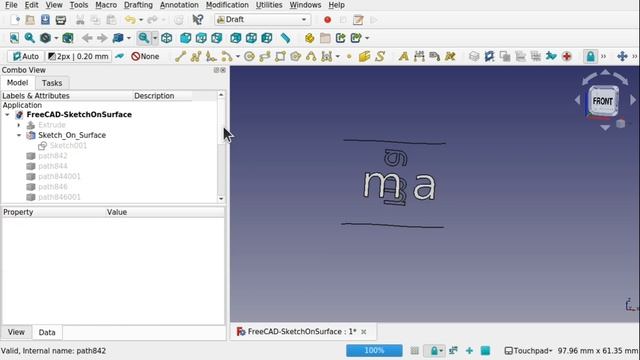Open the Modification menu
Viewport: 640px width, 360px height.
click(227, 5)
